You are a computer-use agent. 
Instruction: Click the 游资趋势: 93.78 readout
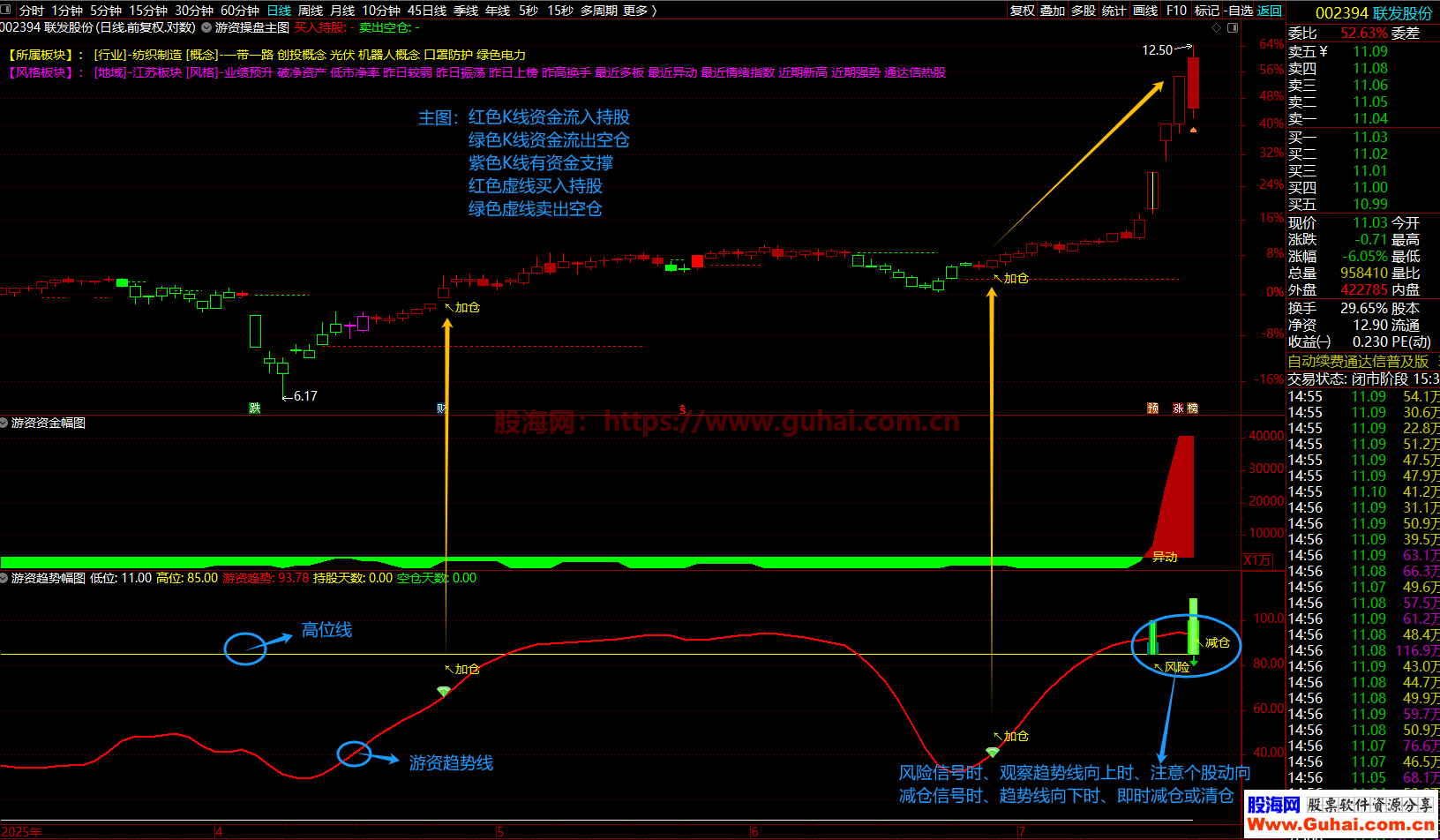tap(266, 578)
